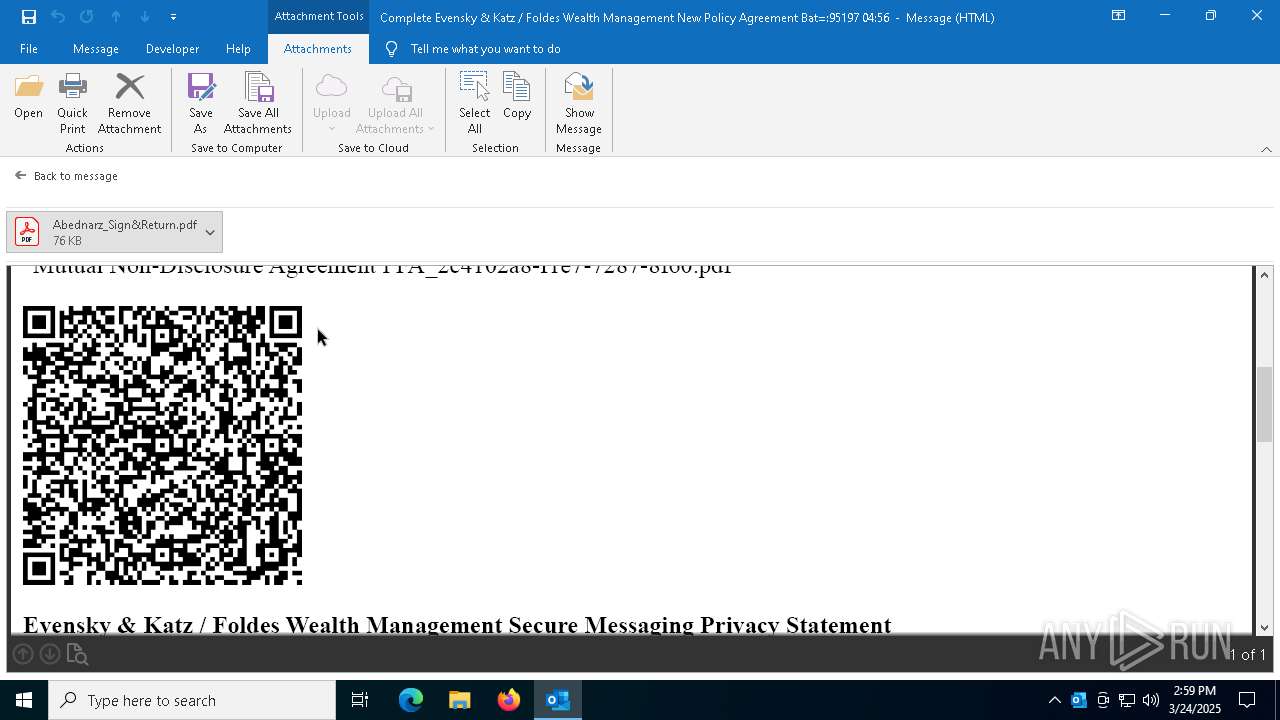Viewport: 1280px width, 720px height.
Task: Click the previous page icon in PDF preview
Action: point(23,654)
